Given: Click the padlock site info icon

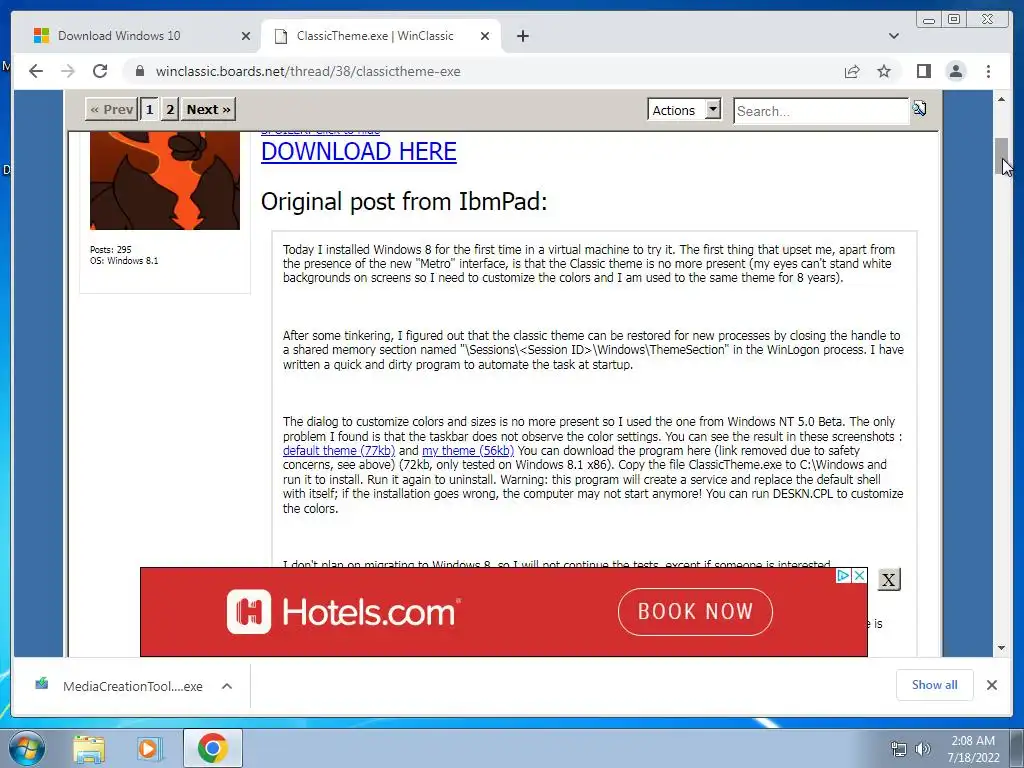Looking at the screenshot, I should pos(139,71).
